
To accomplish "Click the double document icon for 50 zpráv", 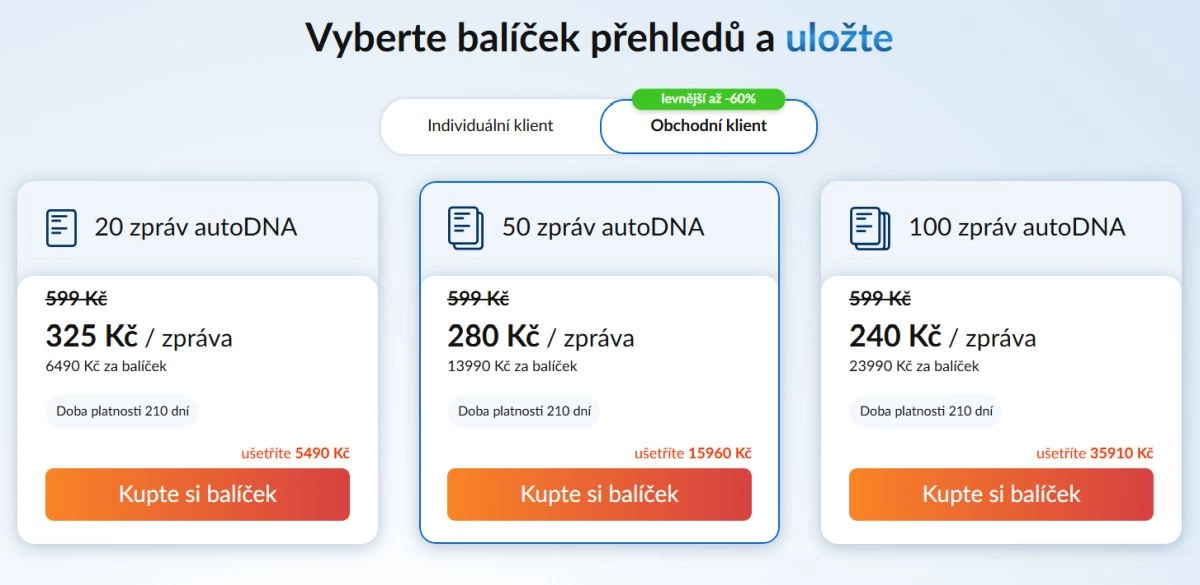I will tap(465, 227).
